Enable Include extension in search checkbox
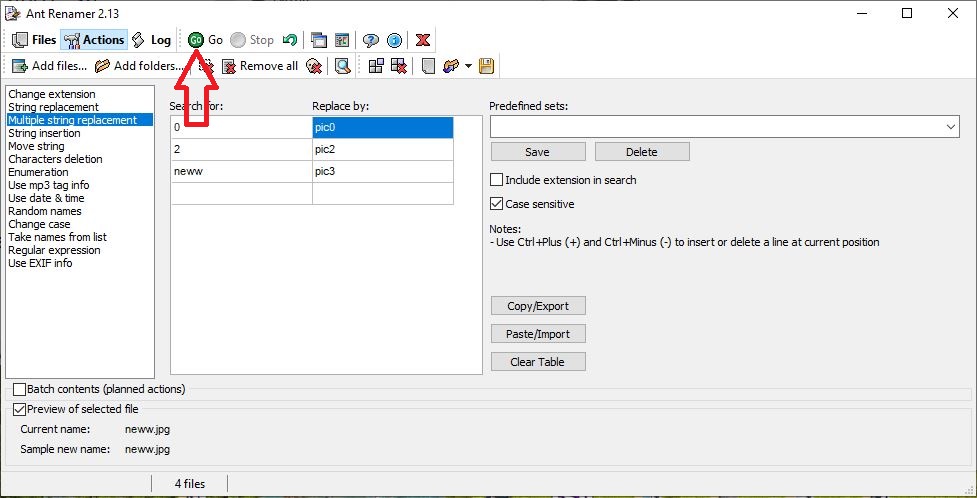Screen dimensions: 977x498 [497, 180]
